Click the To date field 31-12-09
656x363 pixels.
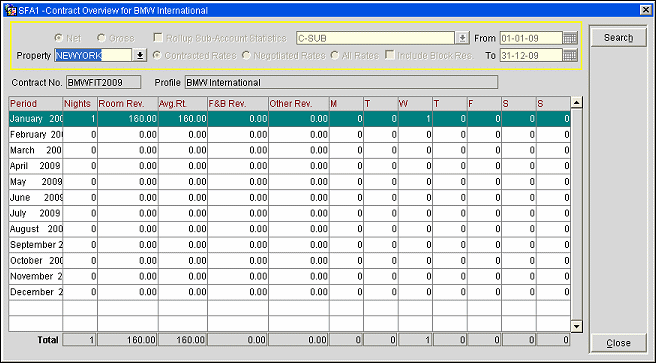(x=531, y=55)
